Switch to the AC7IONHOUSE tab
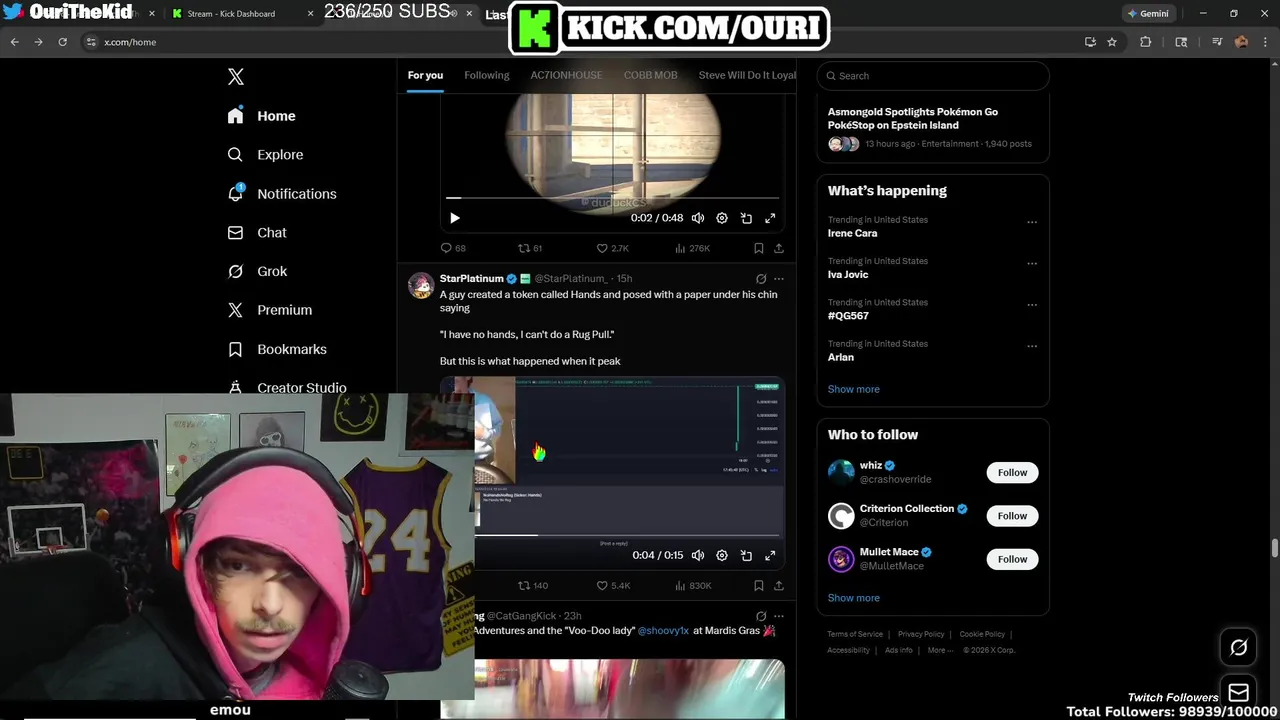Screen dimensions: 1280x720 click(566, 75)
